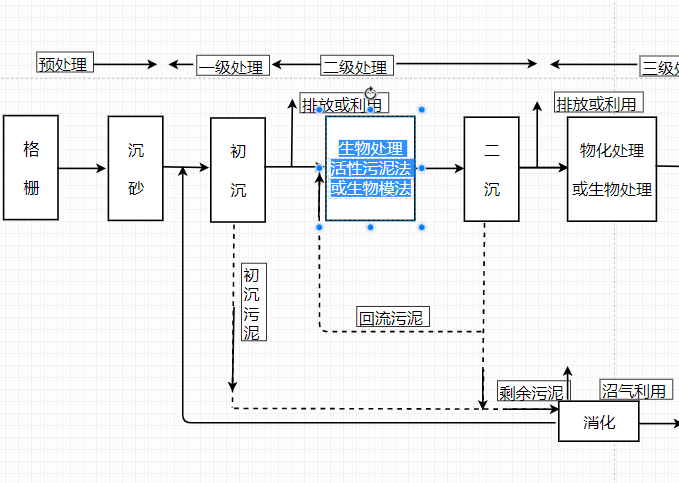This screenshot has width=679, height=483.
Task: Click the rotation handle above selected box
Action: 370,93
